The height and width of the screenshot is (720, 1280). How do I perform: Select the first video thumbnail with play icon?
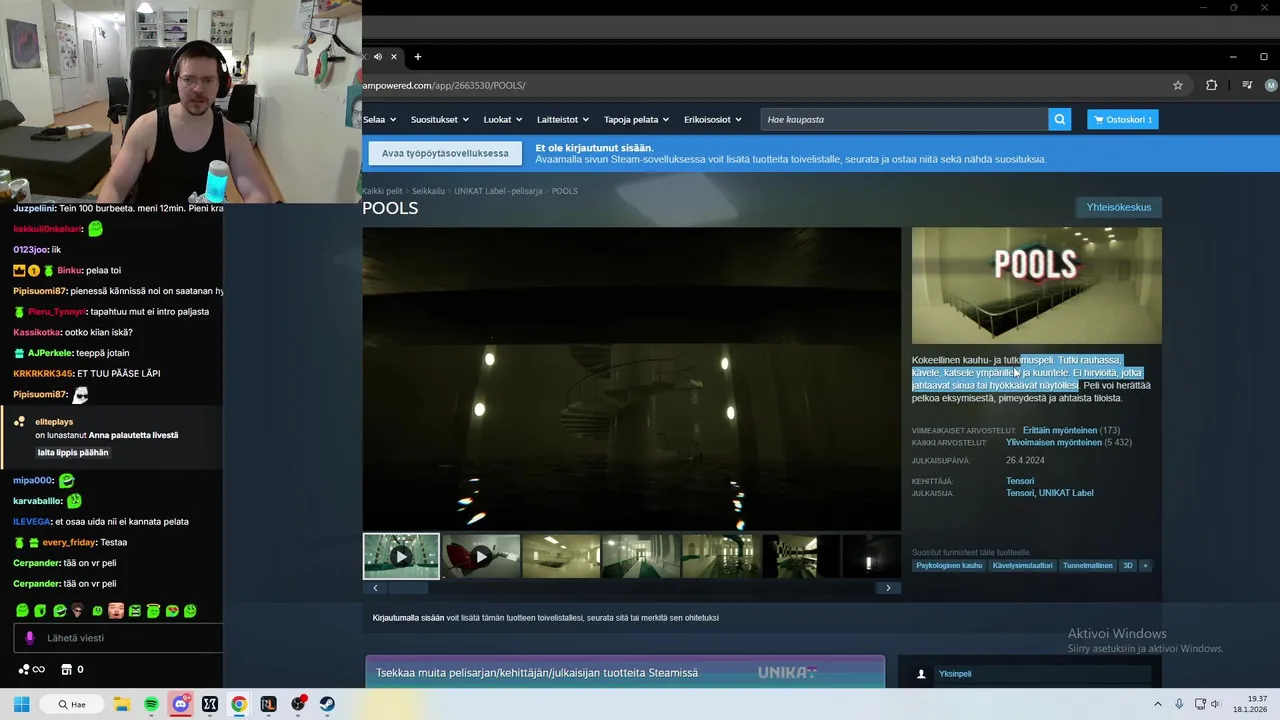pyautogui.click(x=401, y=556)
